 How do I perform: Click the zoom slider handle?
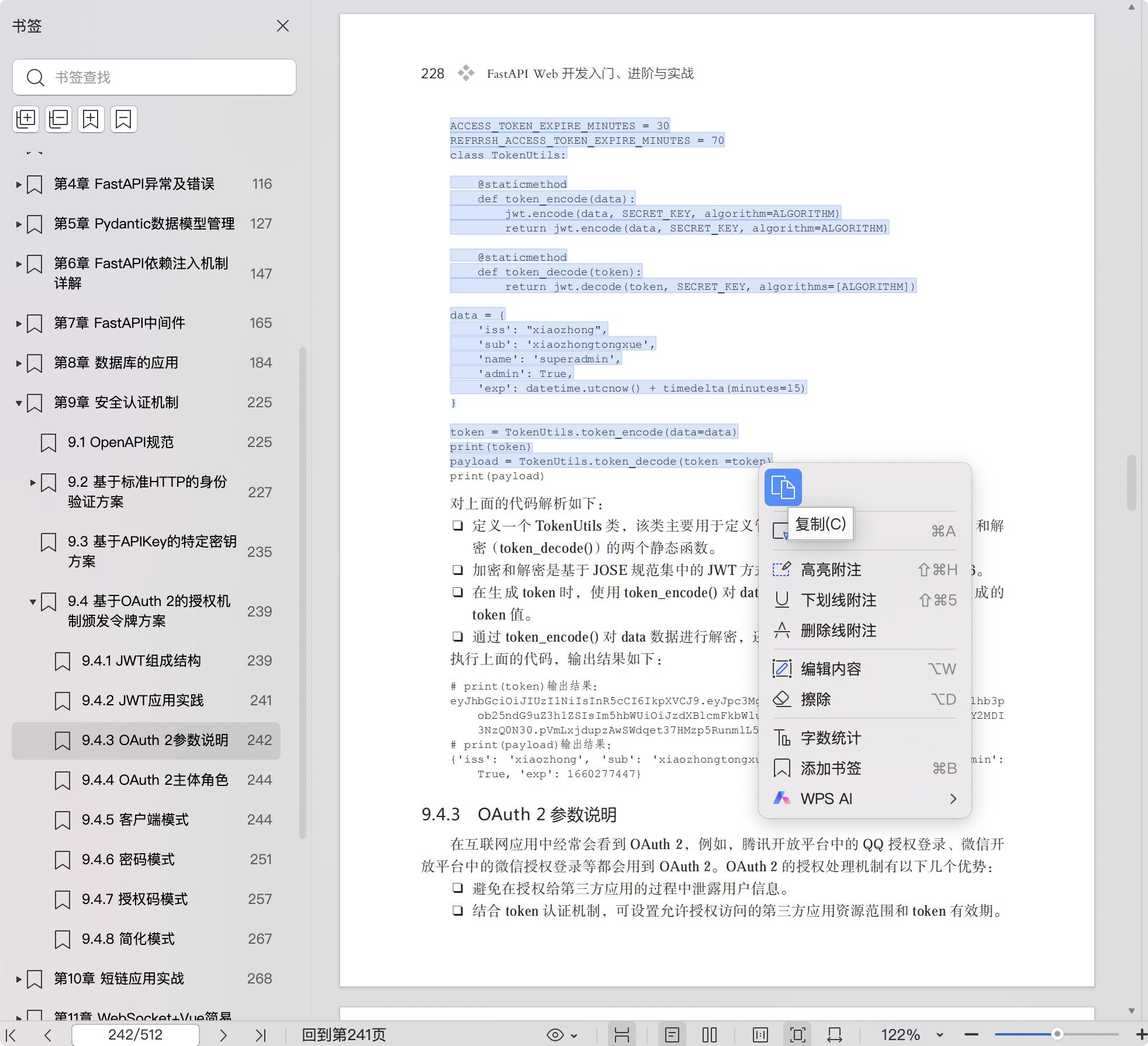(x=1057, y=1034)
